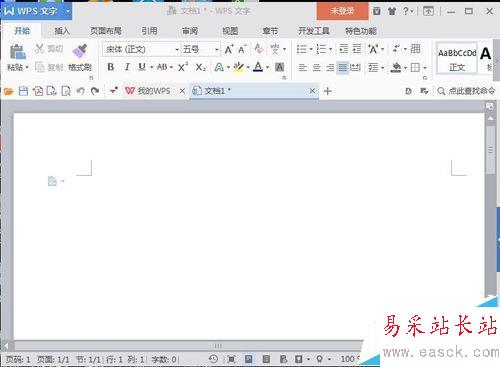Increase font size with A+ icon
Image resolution: width=500 pixels, height=367 pixels.
tap(229, 49)
